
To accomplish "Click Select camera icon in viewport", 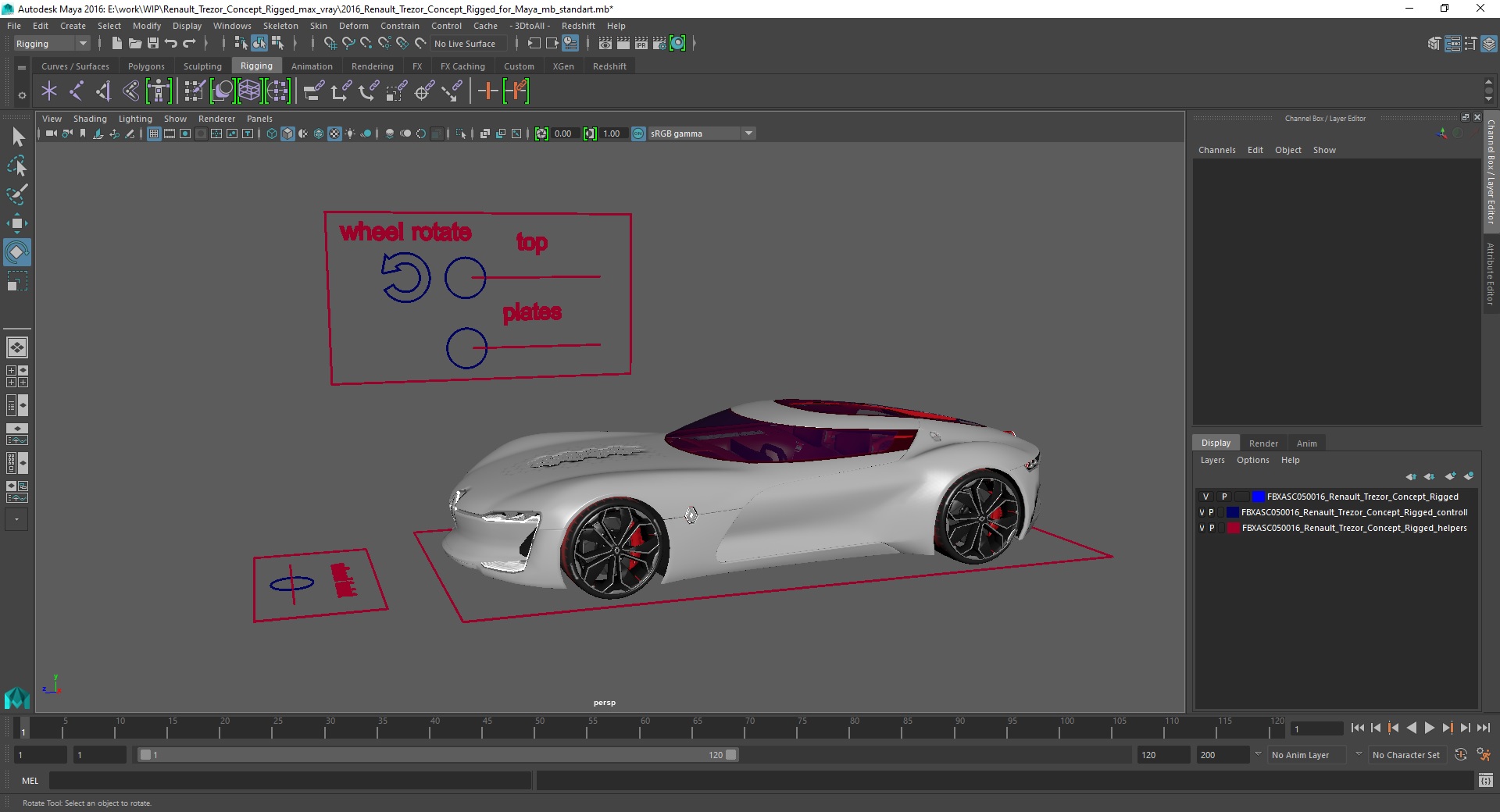I will point(51,134).
